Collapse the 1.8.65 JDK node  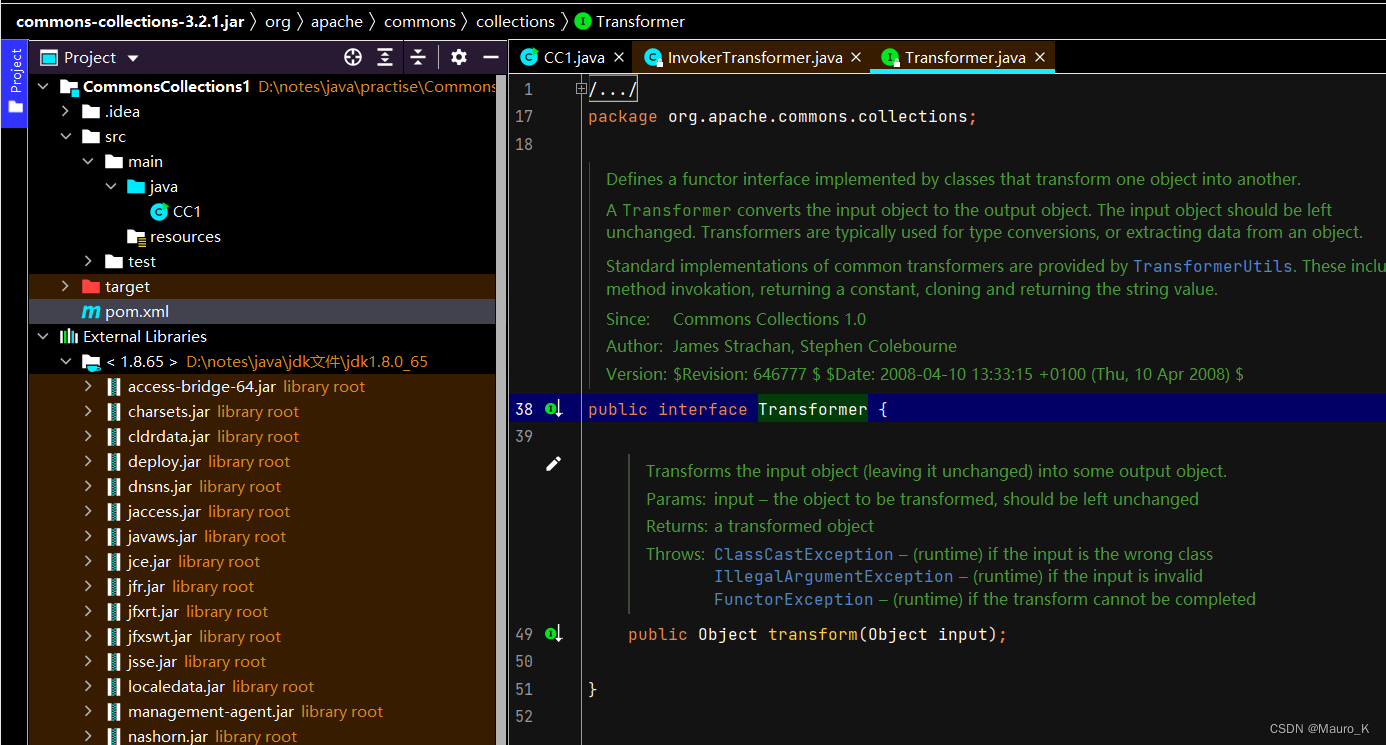click(x=65, y=362)
